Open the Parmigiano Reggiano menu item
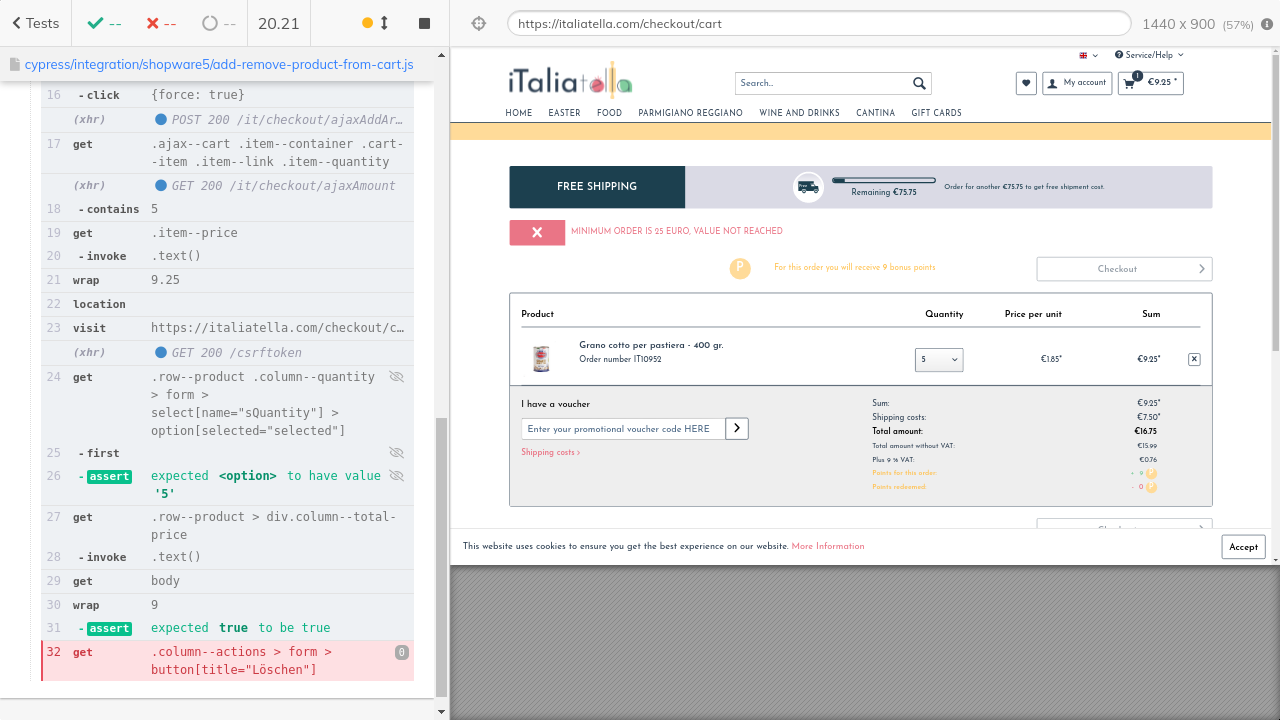The height and width of the screenshot is (720, 1280). coord(690,113)
